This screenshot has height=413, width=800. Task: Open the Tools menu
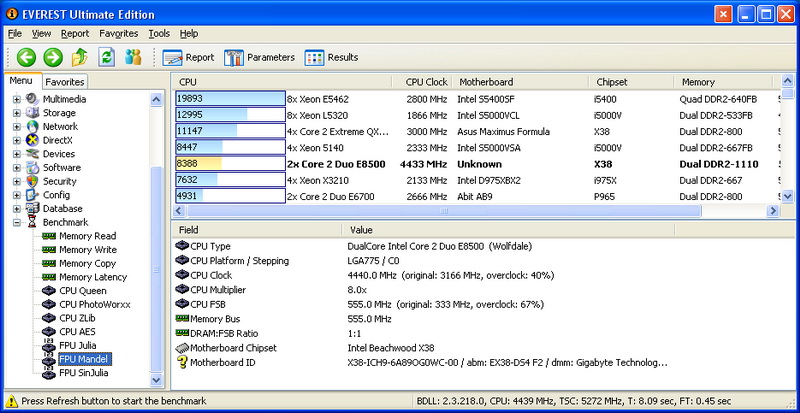pos(159,34)
